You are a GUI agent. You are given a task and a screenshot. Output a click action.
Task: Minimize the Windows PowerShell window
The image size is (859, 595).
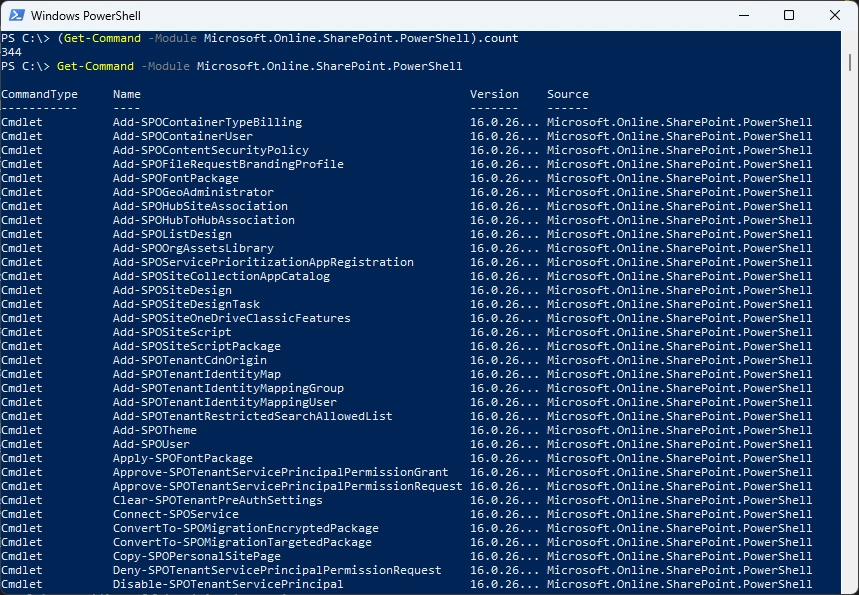pos(743,15)
